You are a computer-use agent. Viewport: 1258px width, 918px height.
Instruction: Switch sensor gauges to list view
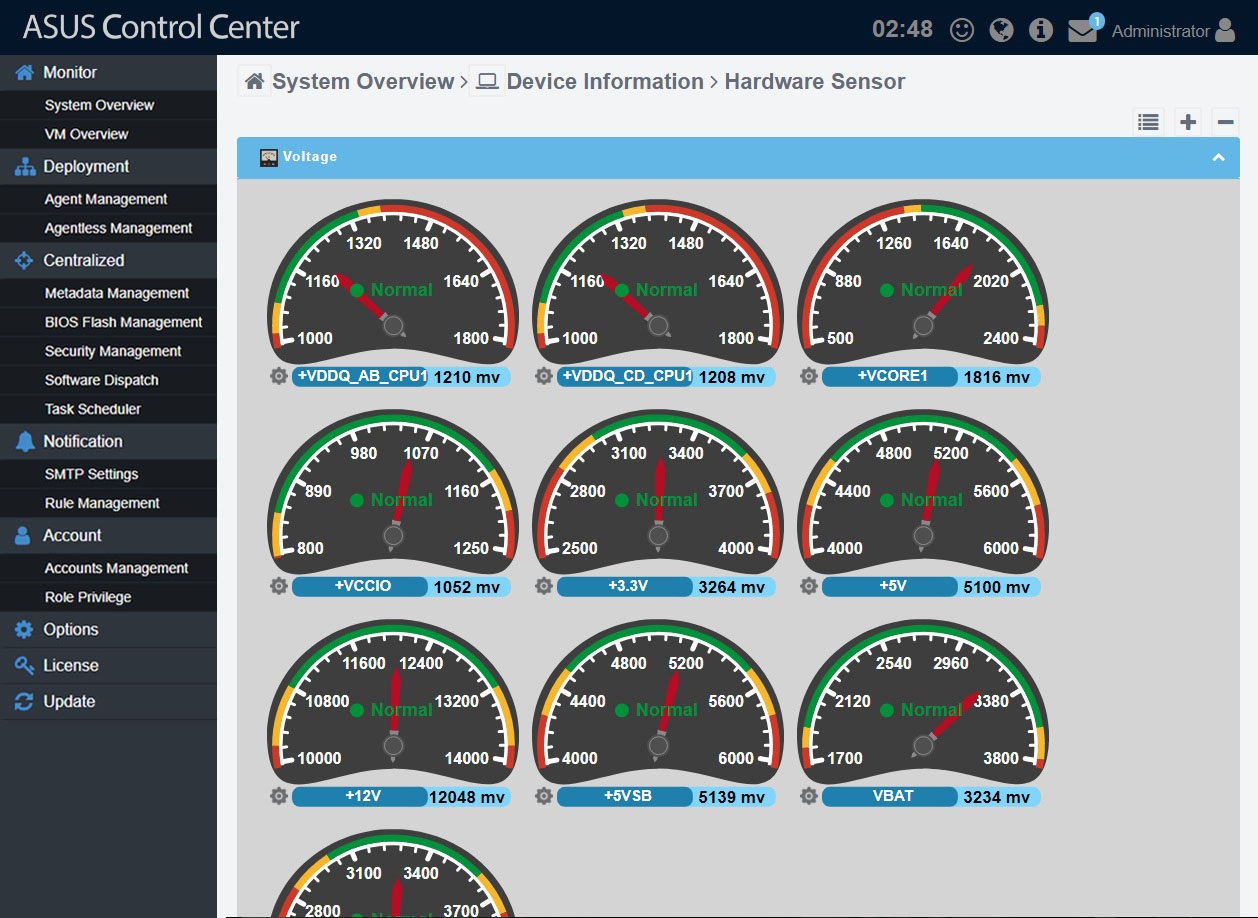[1148, 121]
